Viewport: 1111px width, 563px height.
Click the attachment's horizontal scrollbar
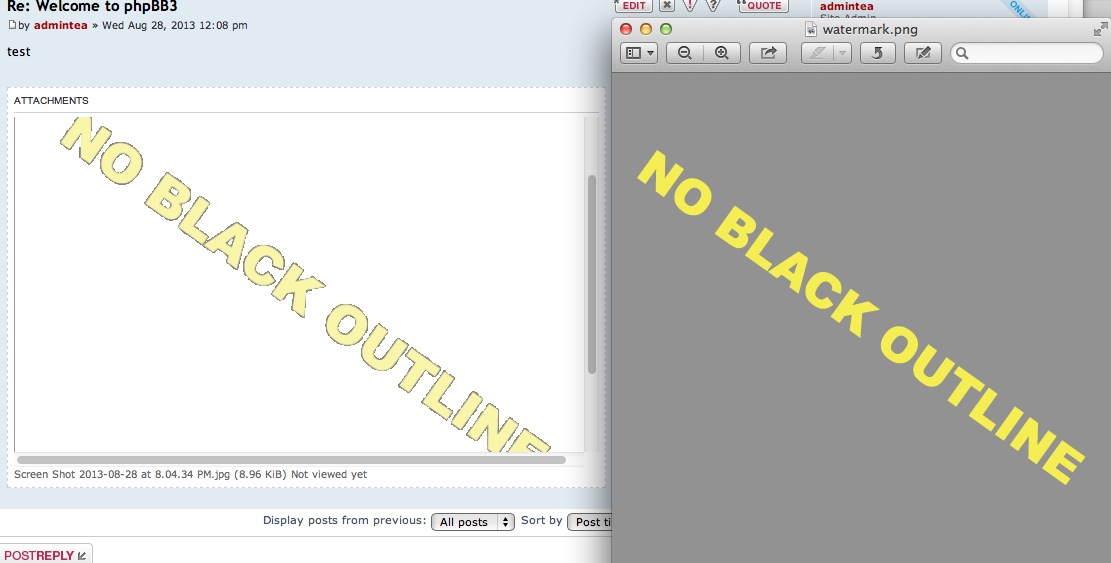click(292, 460)
